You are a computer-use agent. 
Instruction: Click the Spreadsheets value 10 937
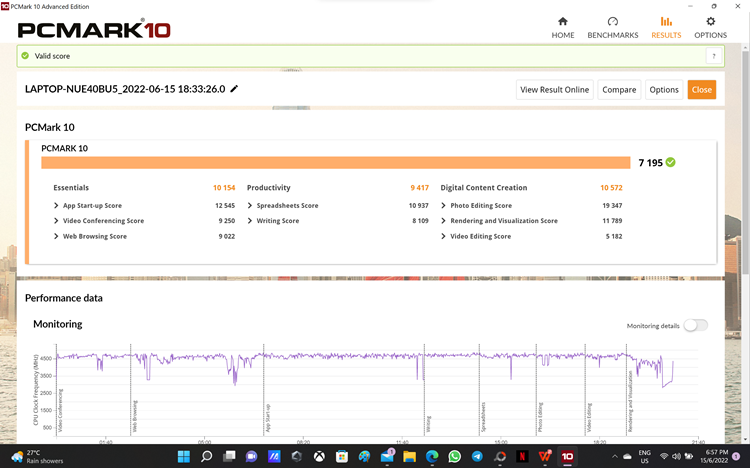[419, 205]
